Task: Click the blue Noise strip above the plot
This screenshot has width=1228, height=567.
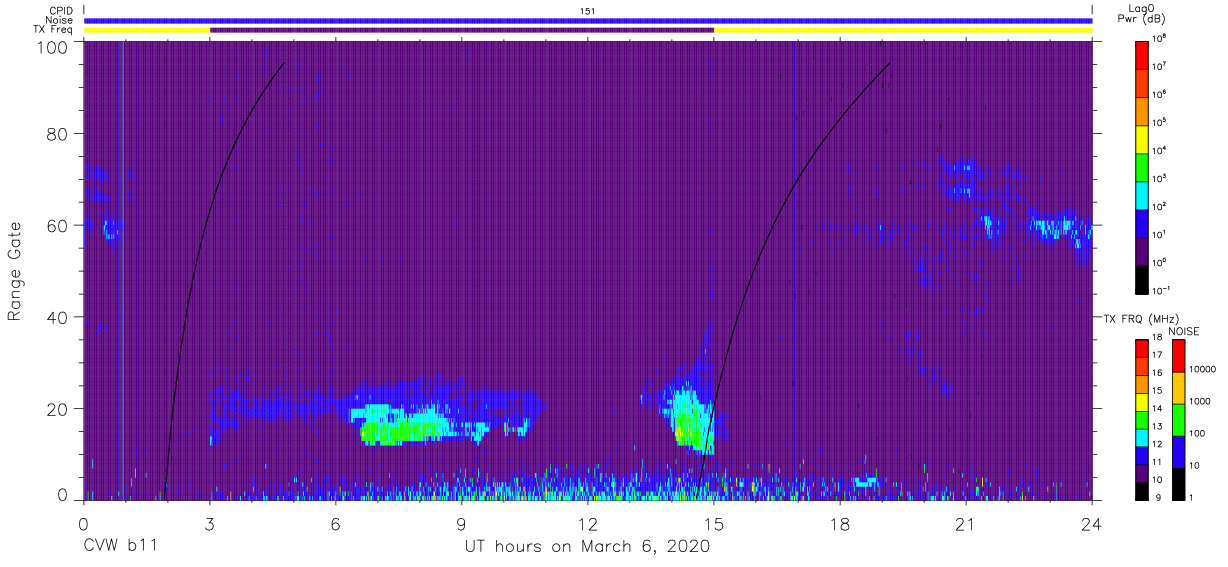Action: (588, 20)
